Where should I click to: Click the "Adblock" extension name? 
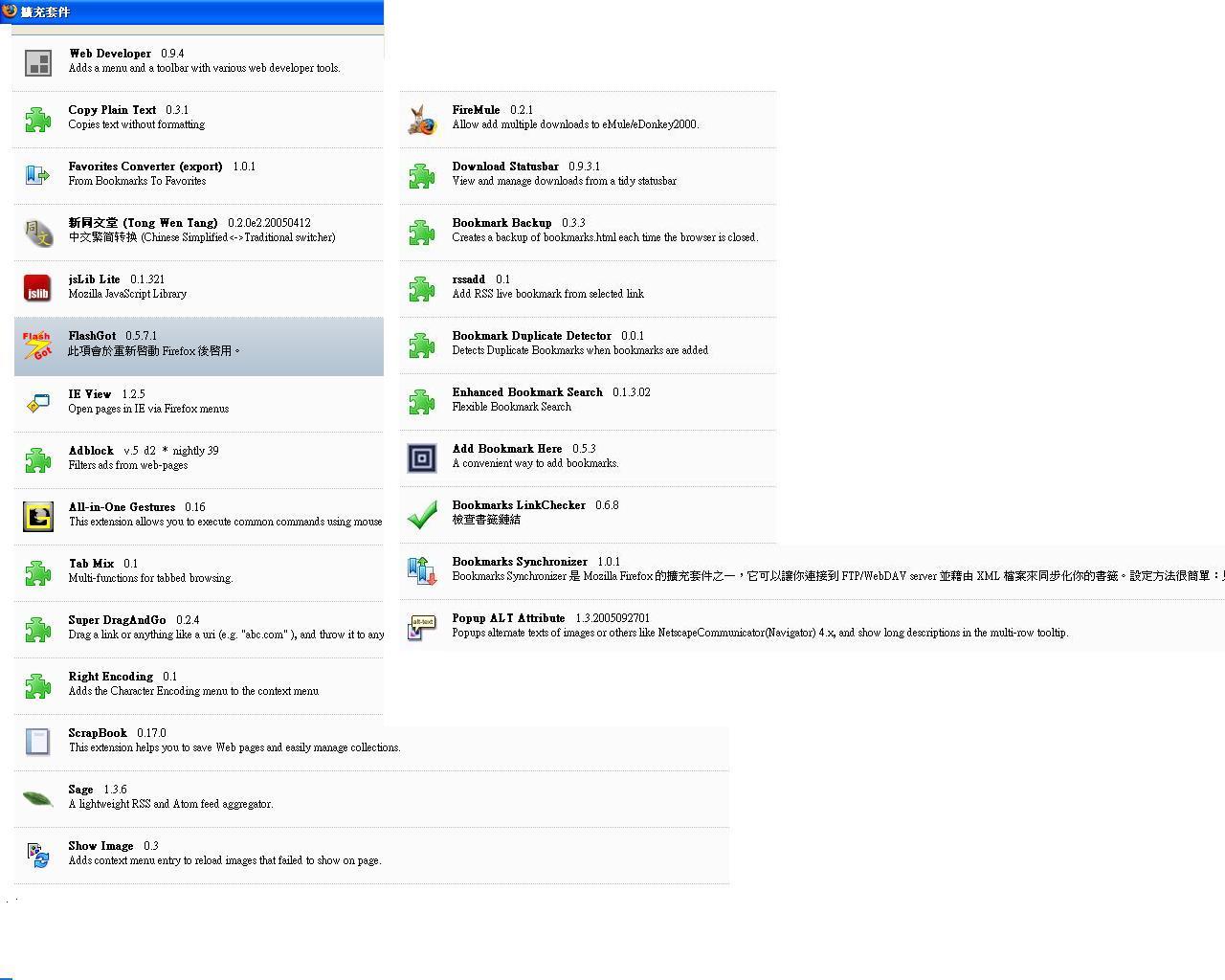pos(91,451)
